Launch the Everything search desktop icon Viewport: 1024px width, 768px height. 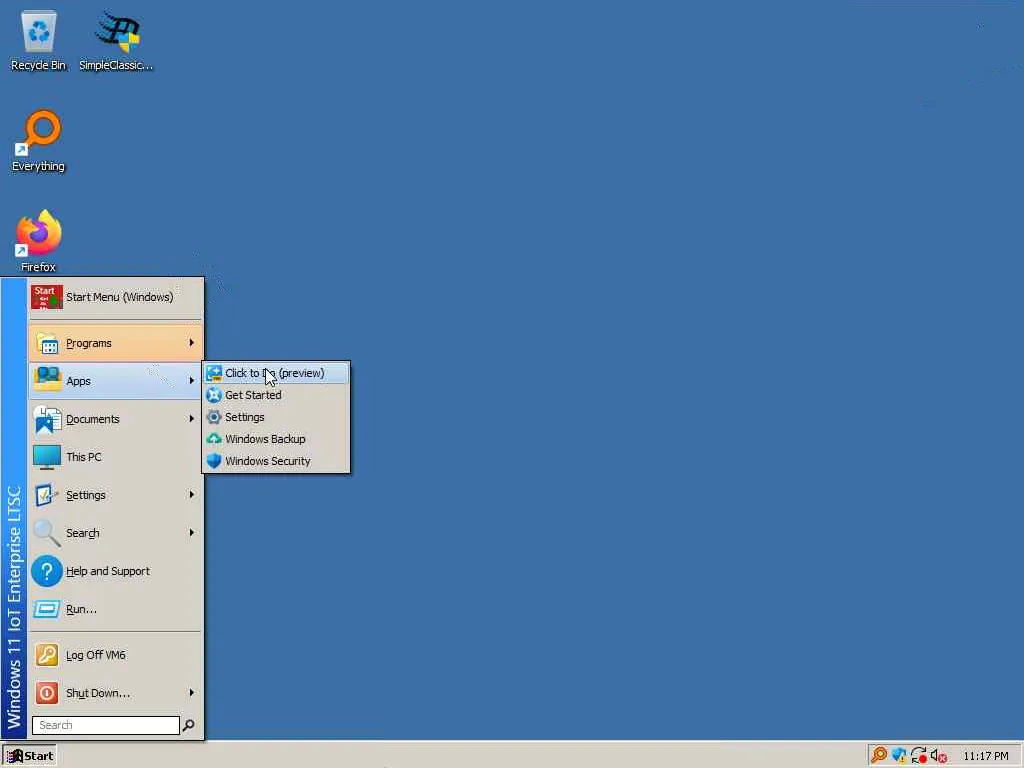(x=39, y=141)
